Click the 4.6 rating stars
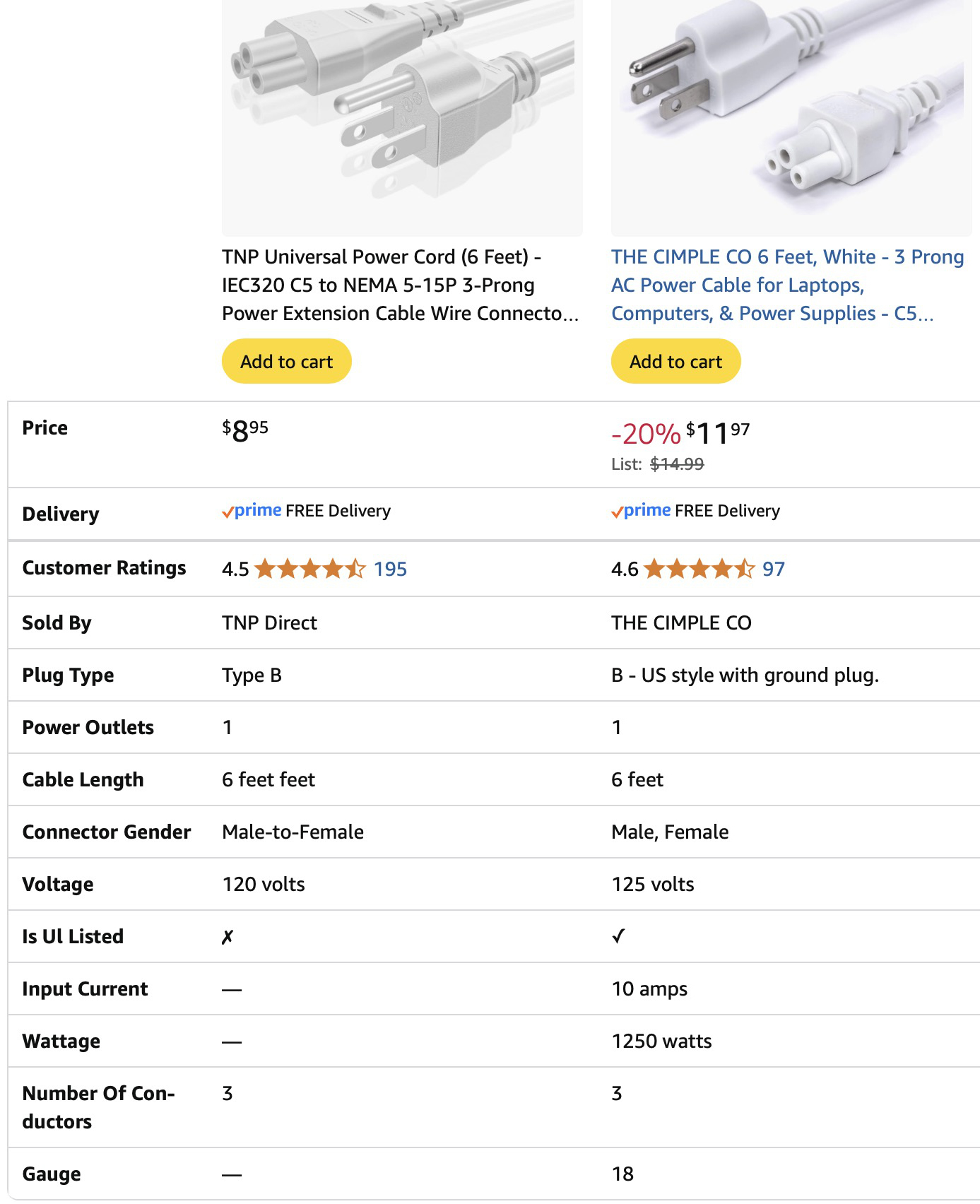The height and width of the screenshot is (1204, 980). [x=699, y=569]
